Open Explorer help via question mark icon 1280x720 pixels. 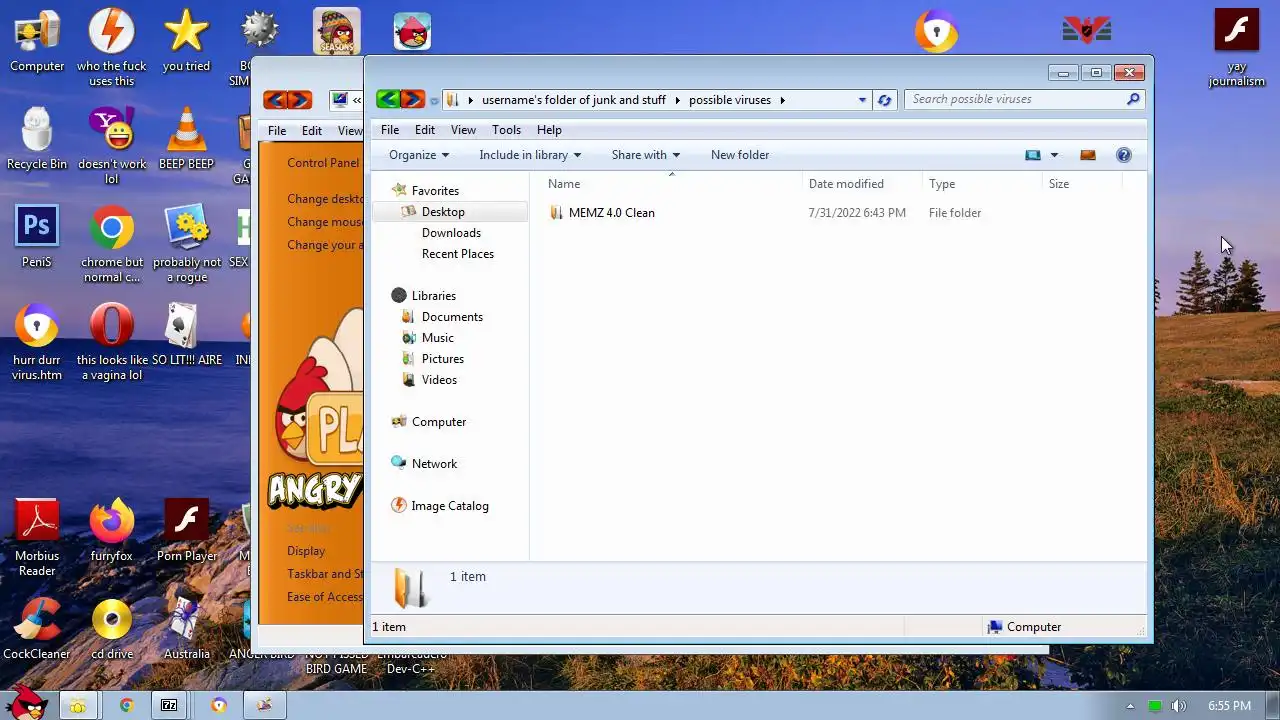click(x=1124, y=155)
